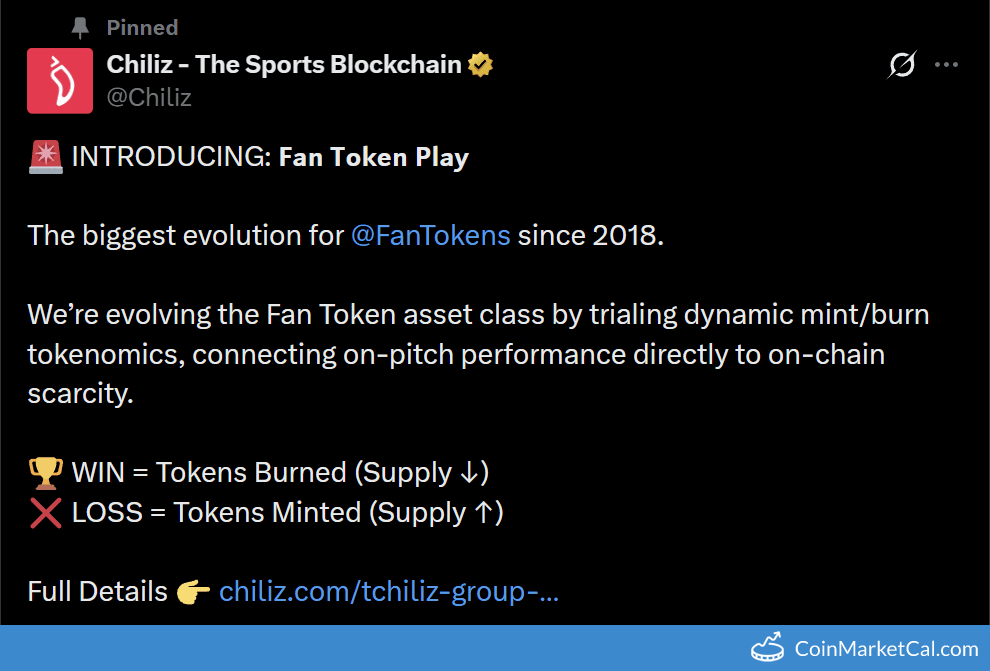
Task: Click the LOSS = Tokens Minted line
Action: 288,512
